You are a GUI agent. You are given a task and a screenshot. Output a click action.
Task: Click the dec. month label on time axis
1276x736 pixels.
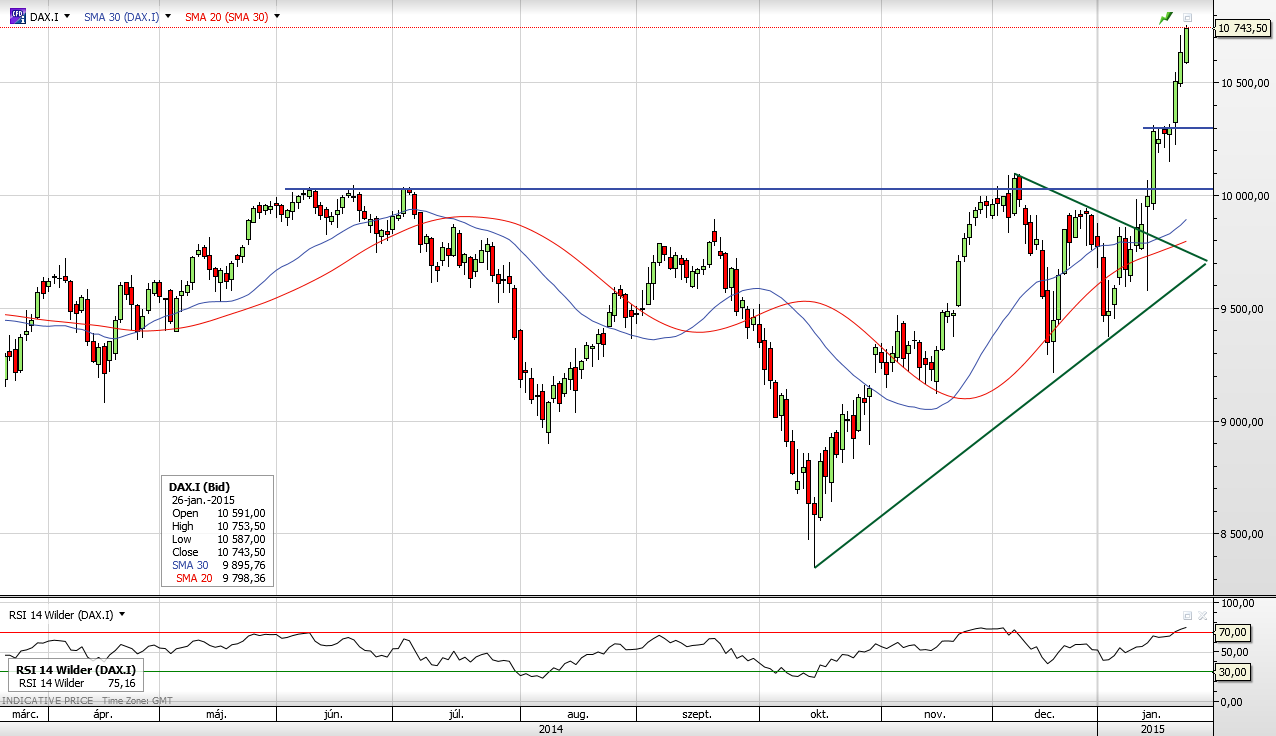[1045, 714]
